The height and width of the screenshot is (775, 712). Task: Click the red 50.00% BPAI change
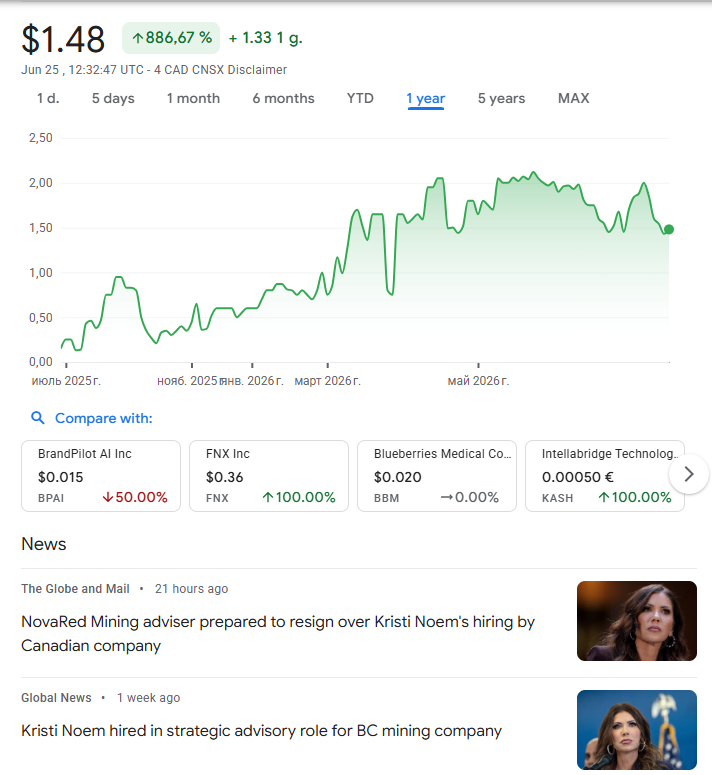pos(135,497)
